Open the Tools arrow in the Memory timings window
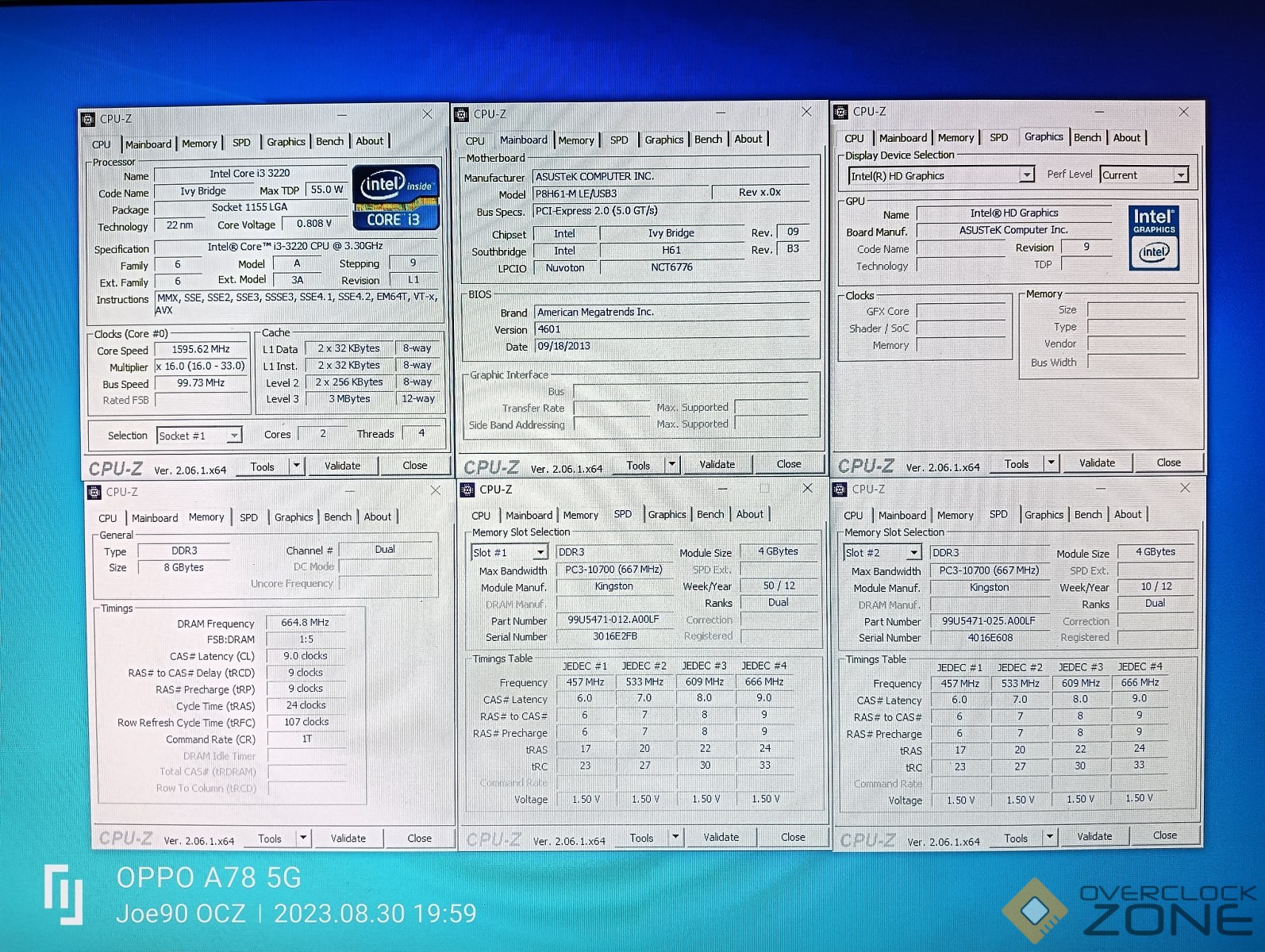1265x952 pixels. click(302, 838)
